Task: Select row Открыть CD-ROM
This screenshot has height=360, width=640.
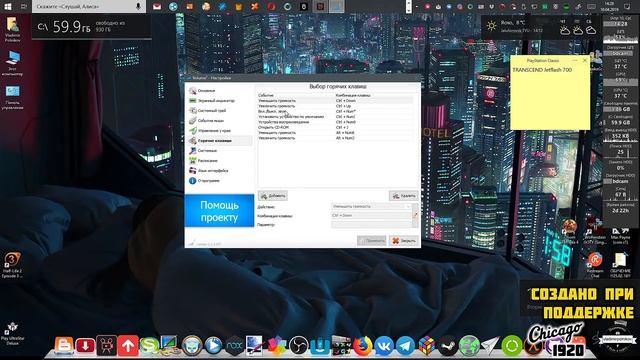Action: (x=336, y=127)
